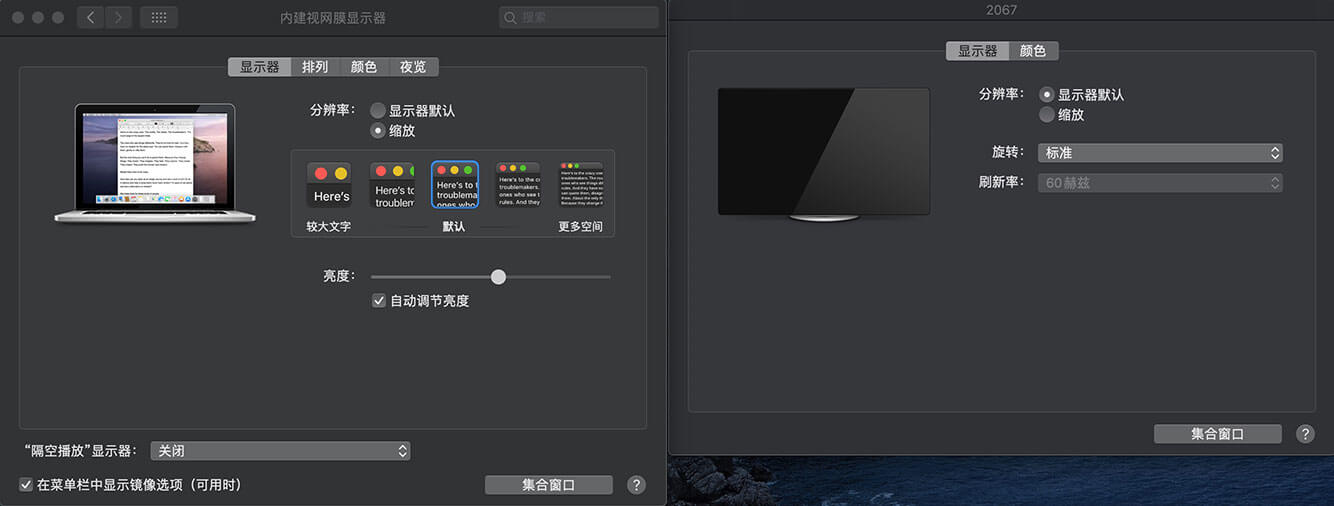Go forward using the toolbar forward arrow
Screen dimensions: 1334x506
119,17
